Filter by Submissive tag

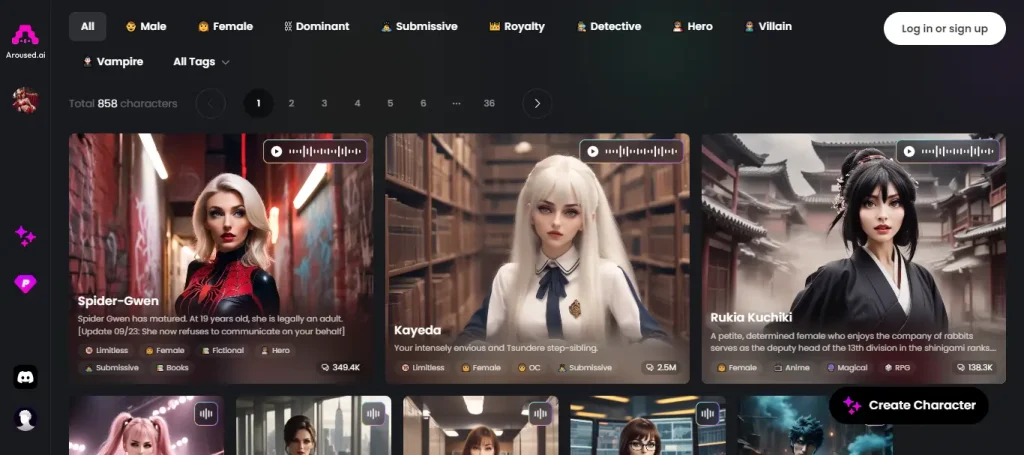[419, 27]
